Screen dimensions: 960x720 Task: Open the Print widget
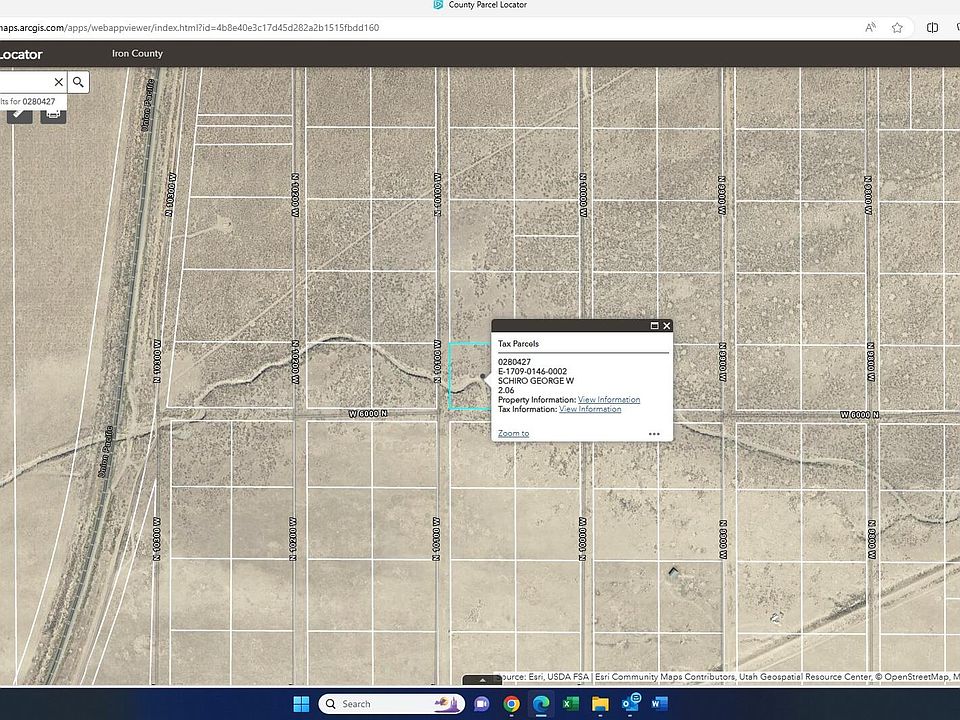[x=54, y=114]
